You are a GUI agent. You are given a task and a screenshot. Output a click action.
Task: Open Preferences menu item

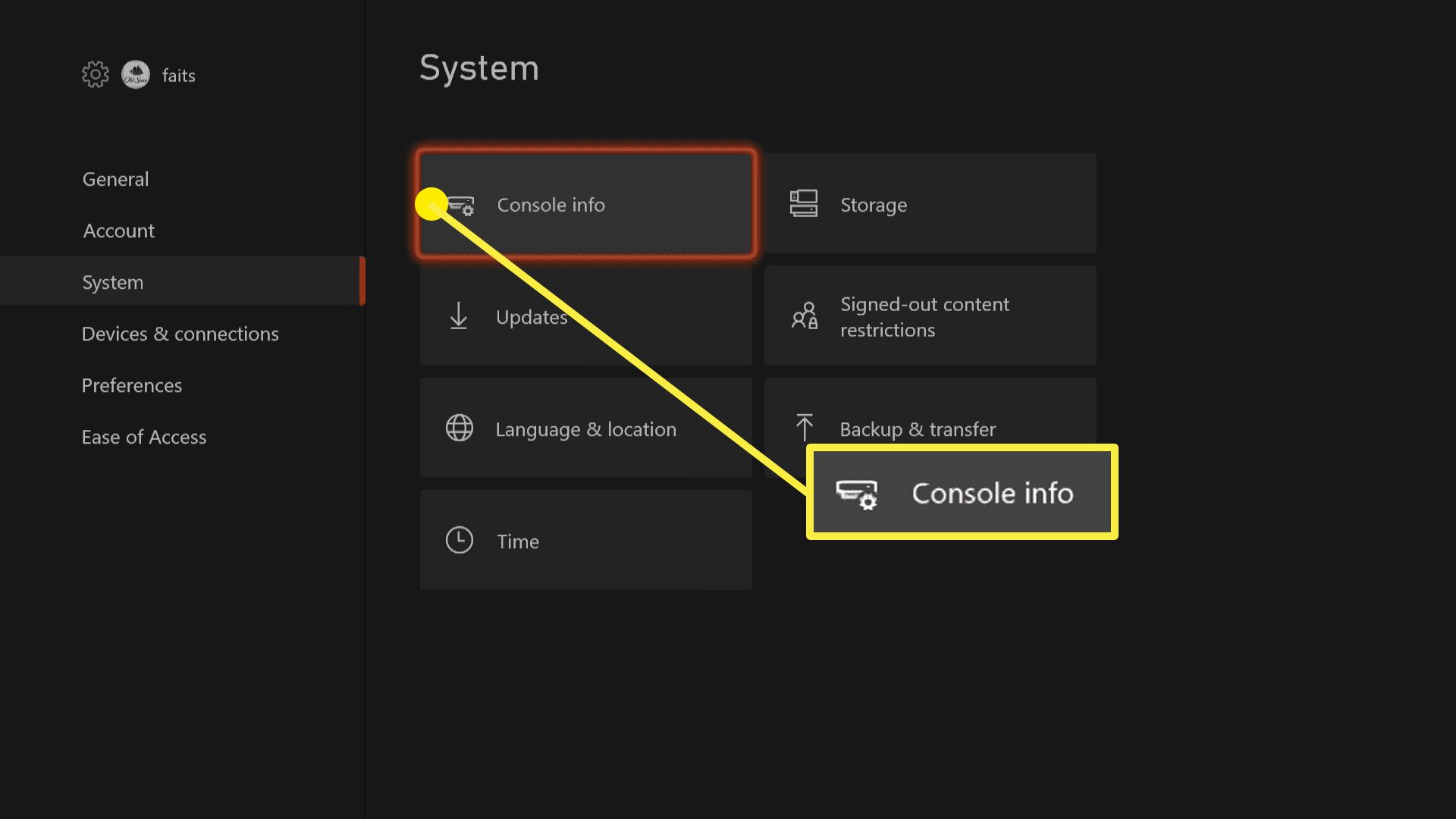click(132, 384)
